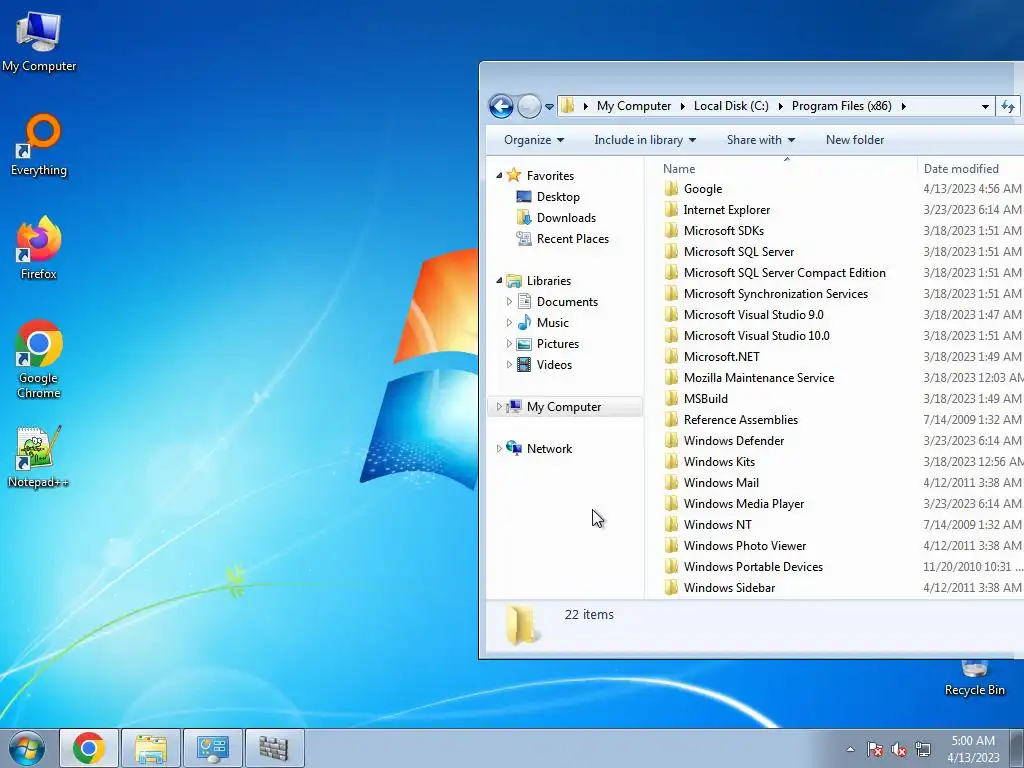
Task: Open My Computer desktop icon
Action: pos(39,41)
